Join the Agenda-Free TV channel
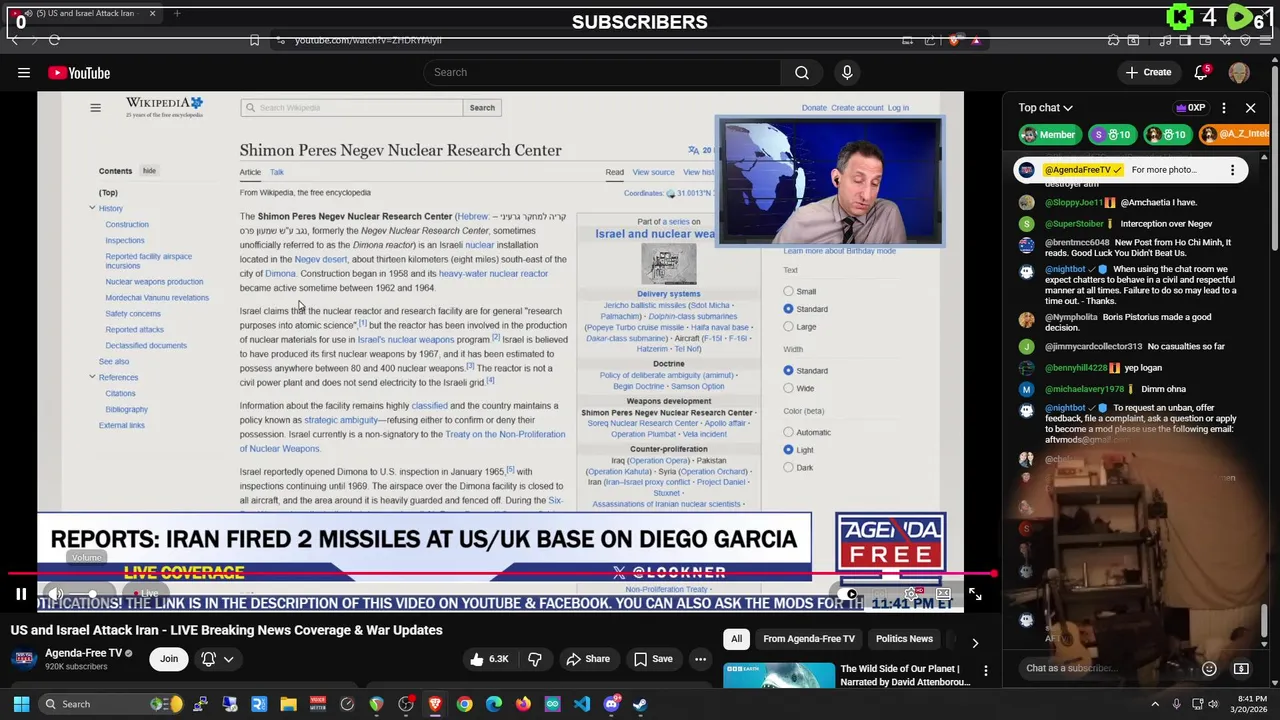 point(169,658)
